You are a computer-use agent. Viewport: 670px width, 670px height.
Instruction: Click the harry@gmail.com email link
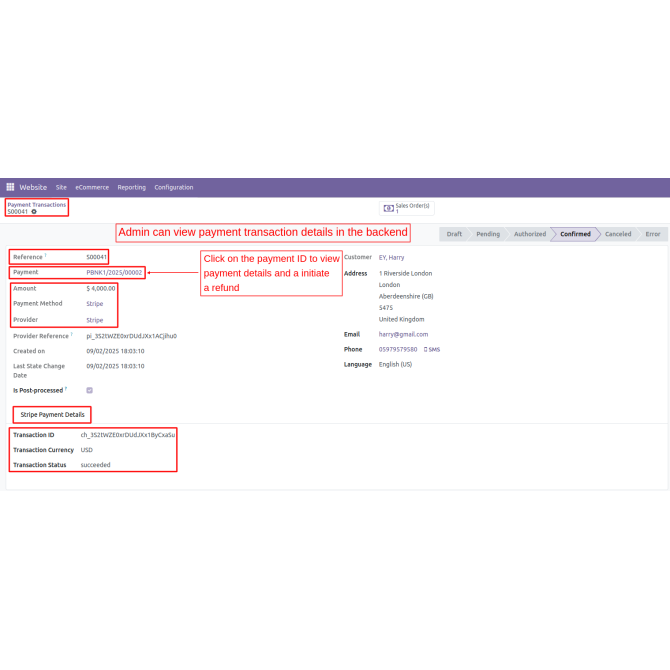coord(403,334)
